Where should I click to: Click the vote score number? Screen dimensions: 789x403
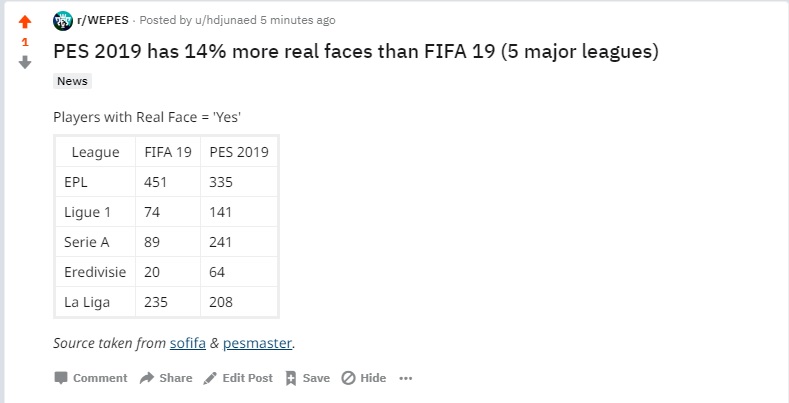25,42
